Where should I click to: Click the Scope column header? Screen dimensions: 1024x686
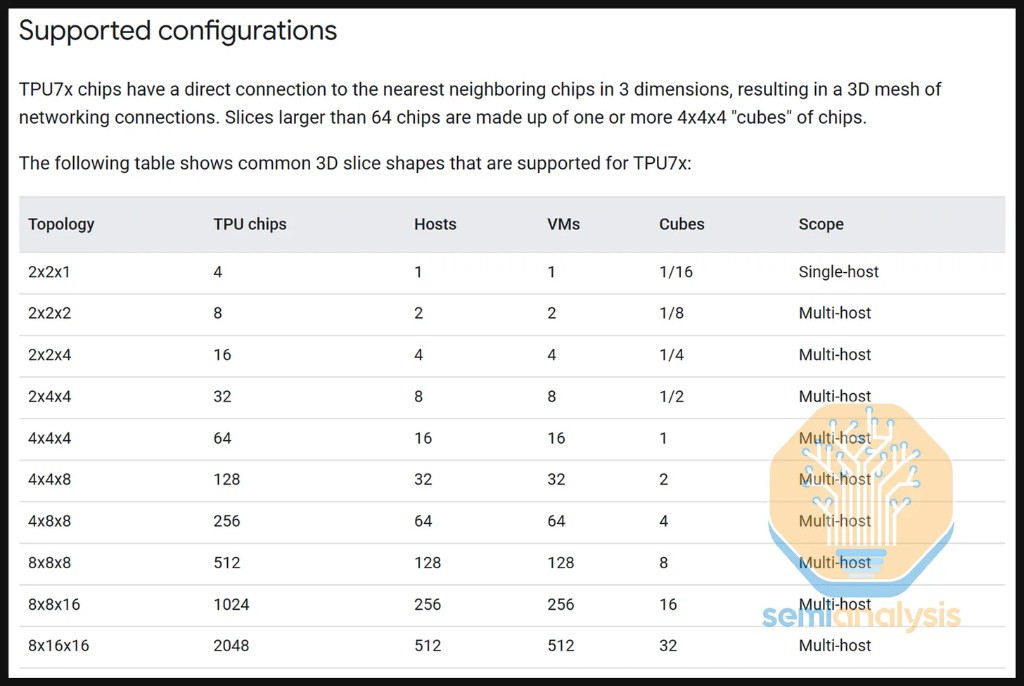click(x=821, y=224)
